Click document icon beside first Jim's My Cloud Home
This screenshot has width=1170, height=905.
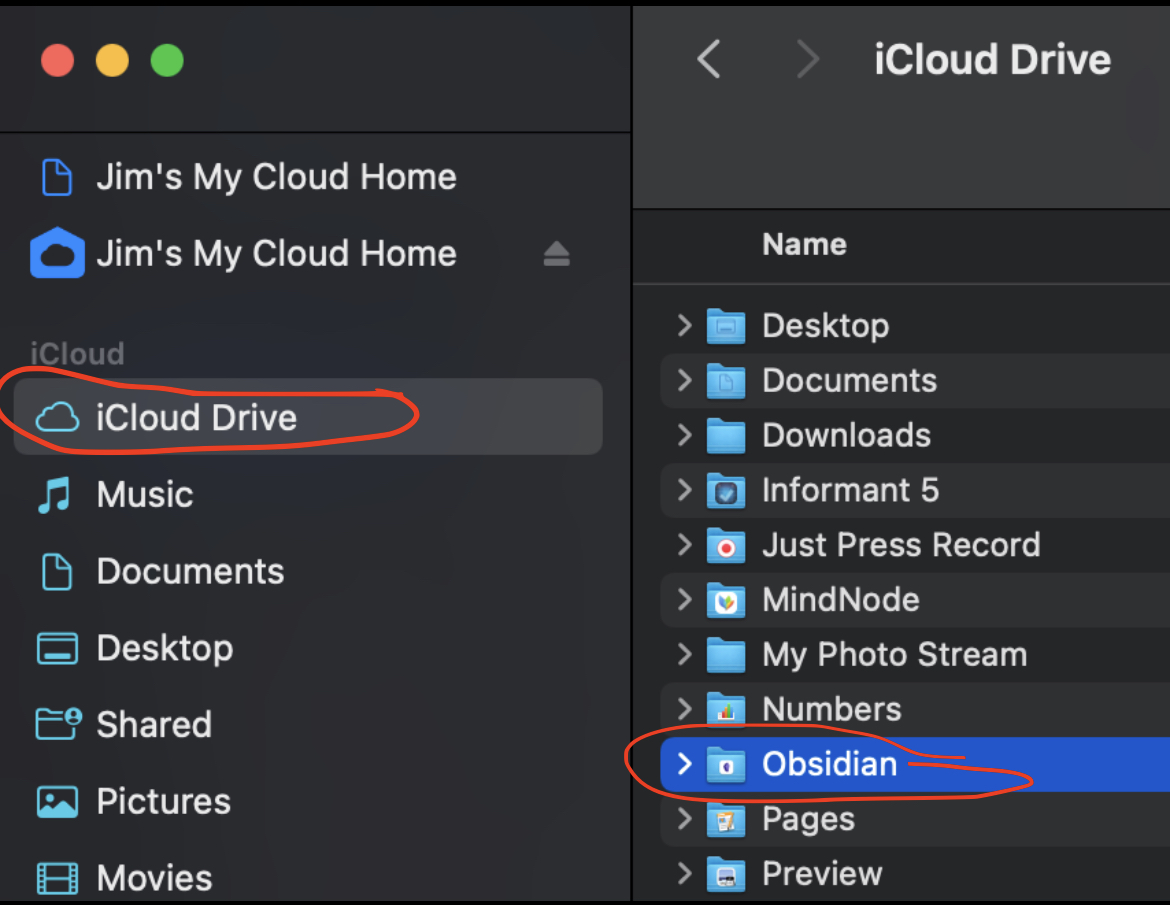[x=57, y=177]
